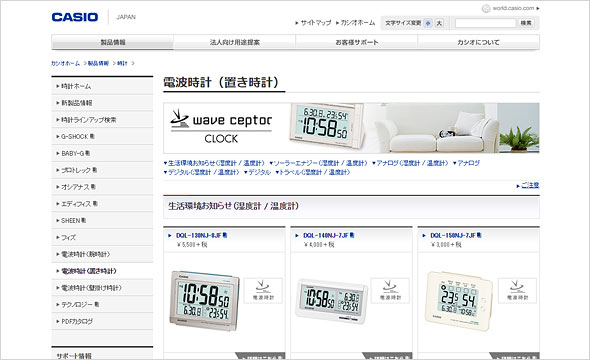Open the カシオについて tab

(478, 42)
